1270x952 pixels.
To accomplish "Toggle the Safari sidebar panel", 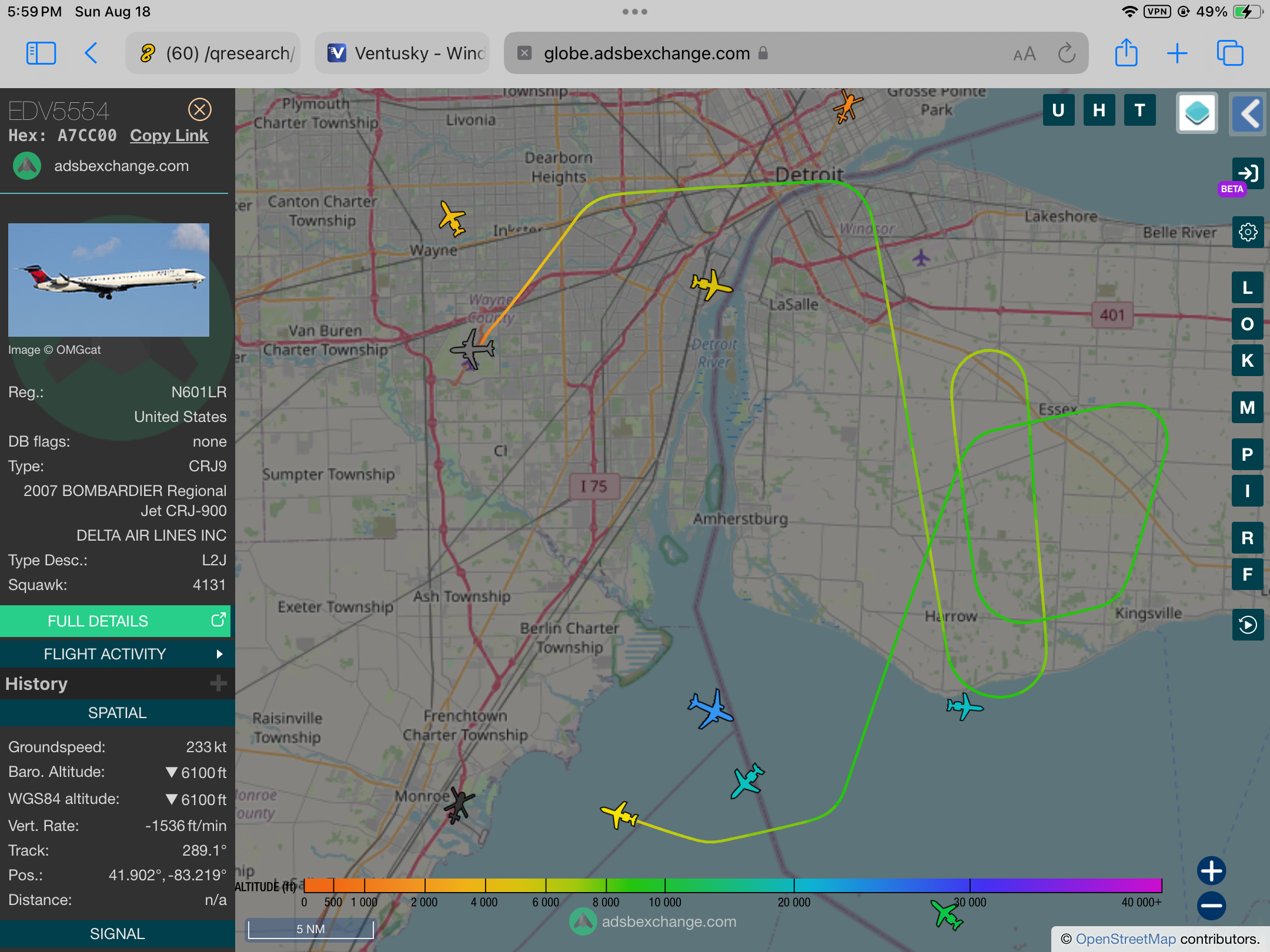I will [x=41, y=53].
